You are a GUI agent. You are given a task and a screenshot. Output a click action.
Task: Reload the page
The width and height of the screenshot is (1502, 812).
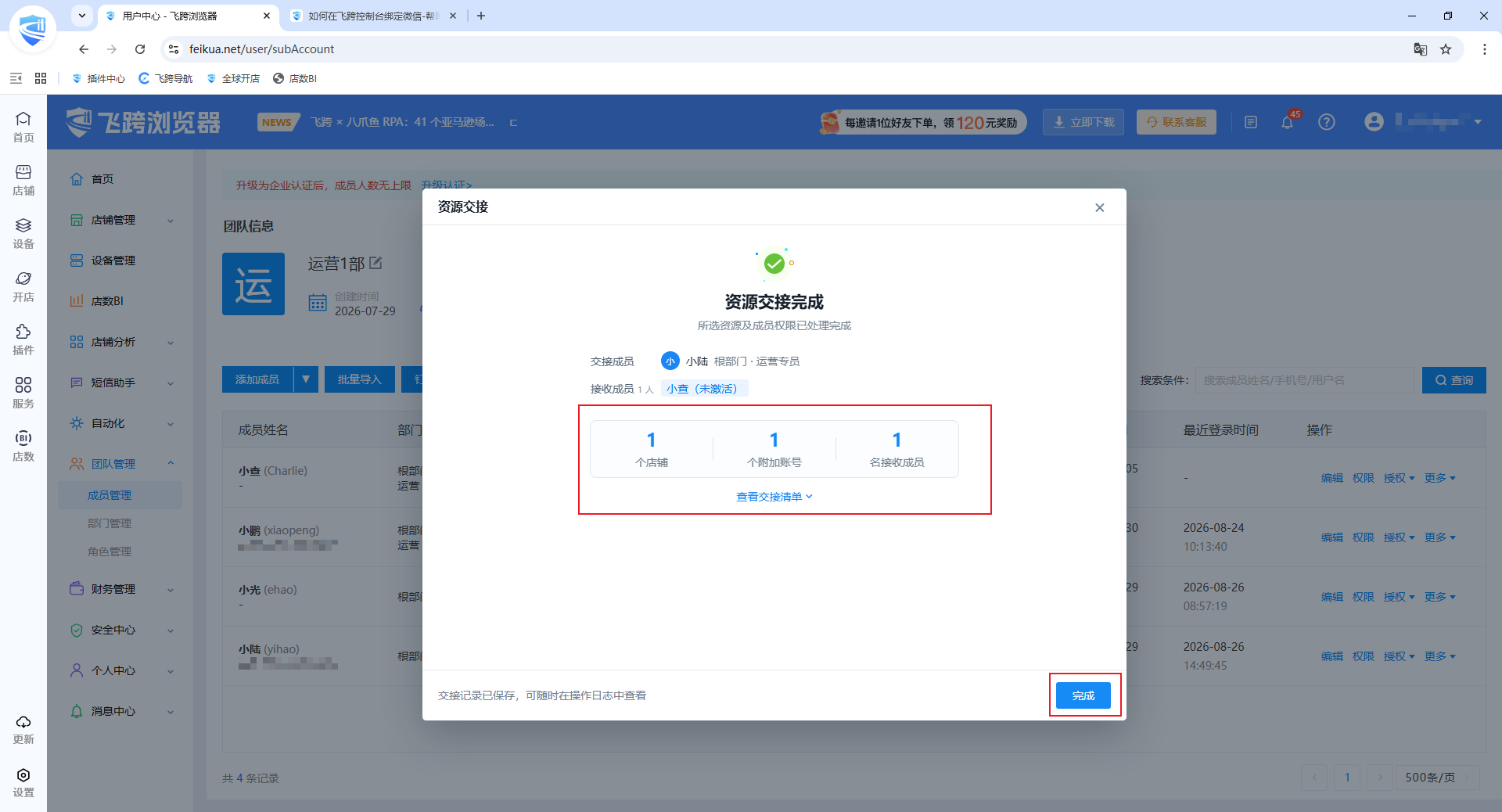pos(140,49)
